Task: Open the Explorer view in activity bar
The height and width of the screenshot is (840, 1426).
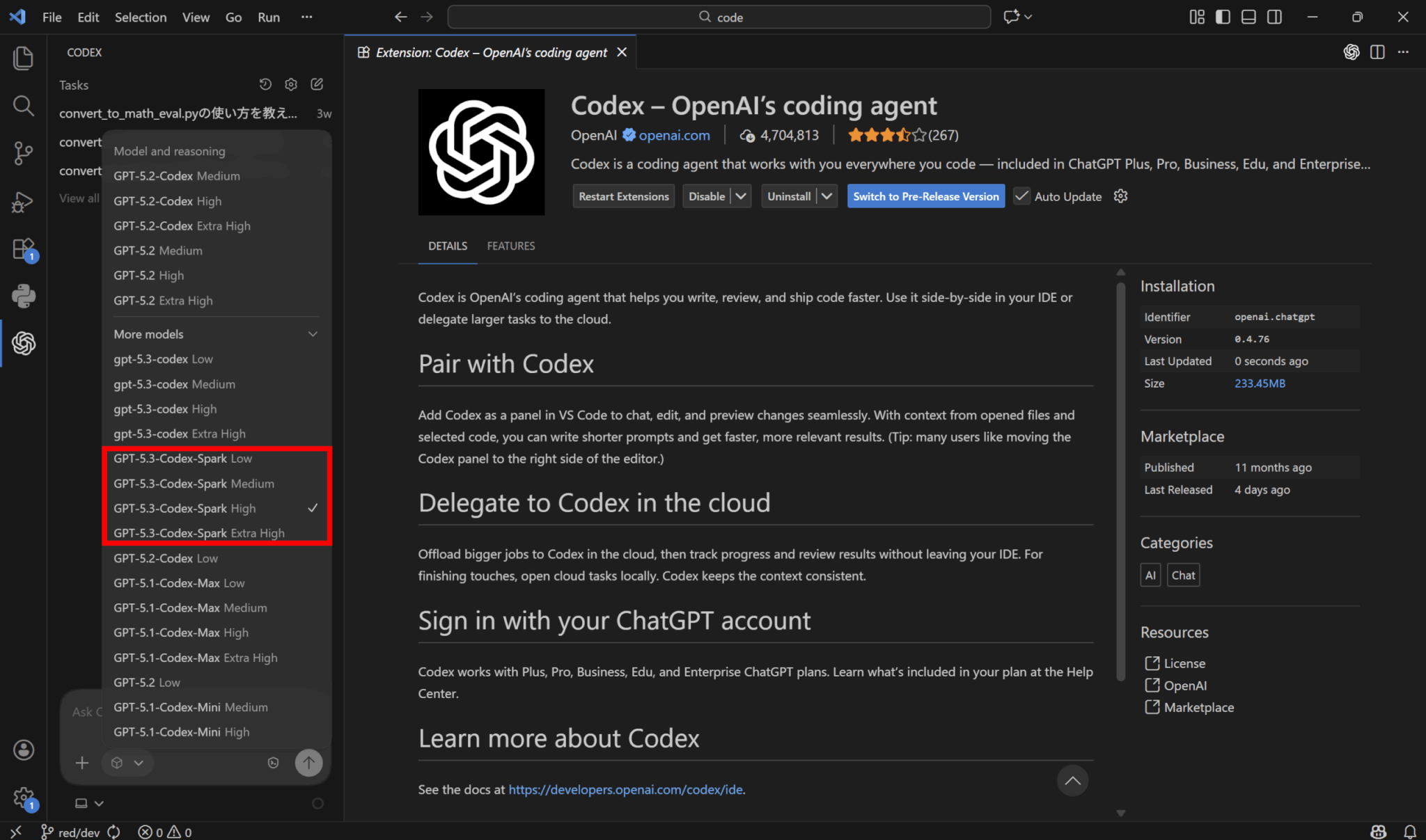Action: [23, 58]
